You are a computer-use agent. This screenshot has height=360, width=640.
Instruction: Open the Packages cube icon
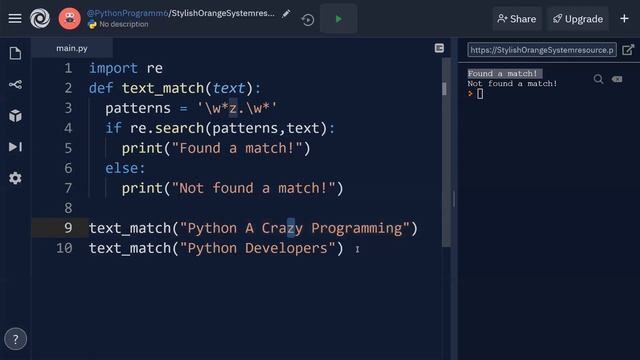[15, 116]
